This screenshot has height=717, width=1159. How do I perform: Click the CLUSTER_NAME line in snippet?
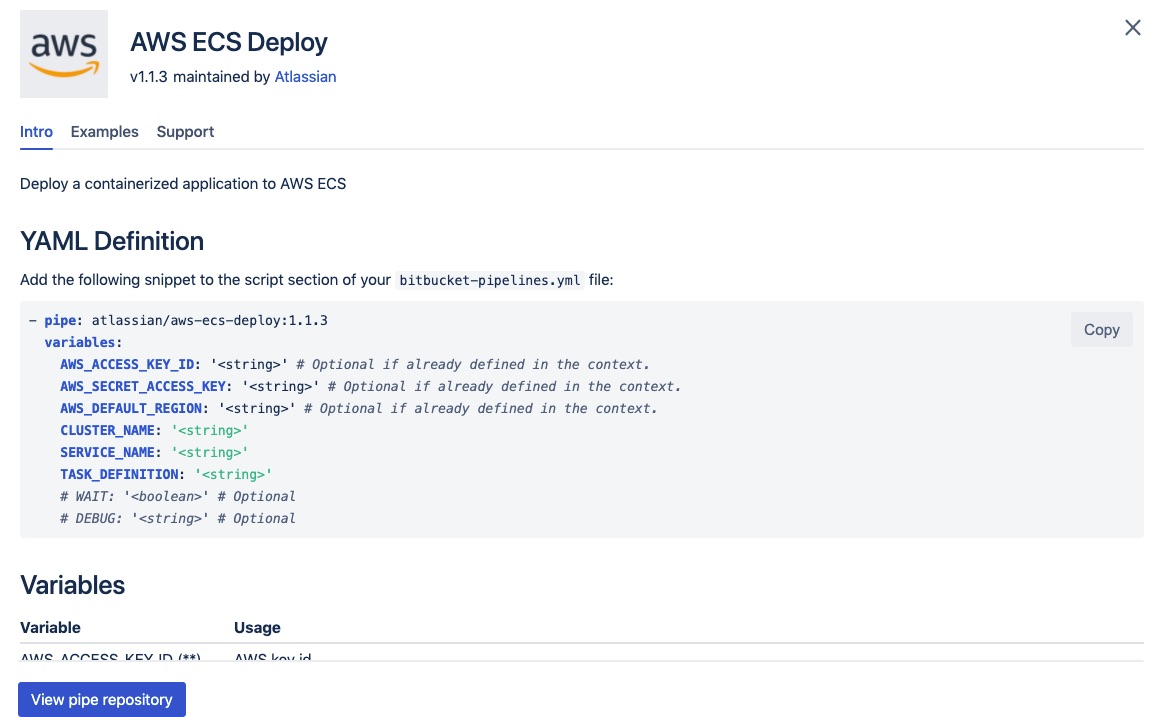coord(154,430)
